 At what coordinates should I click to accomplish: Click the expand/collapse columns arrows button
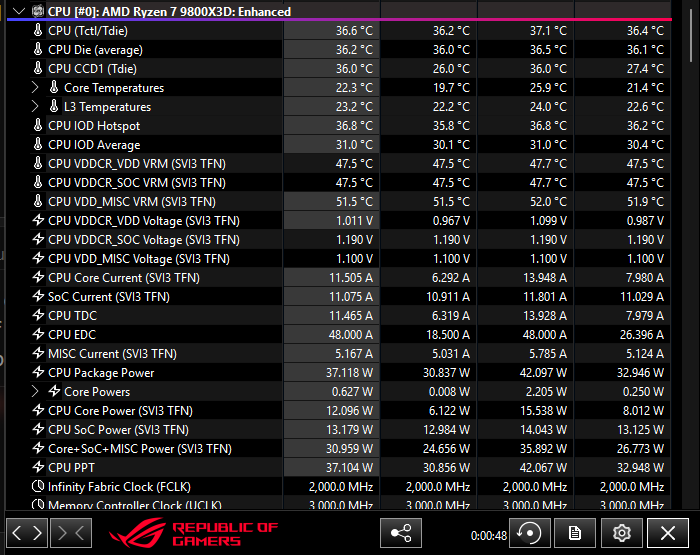click(27, 533)
